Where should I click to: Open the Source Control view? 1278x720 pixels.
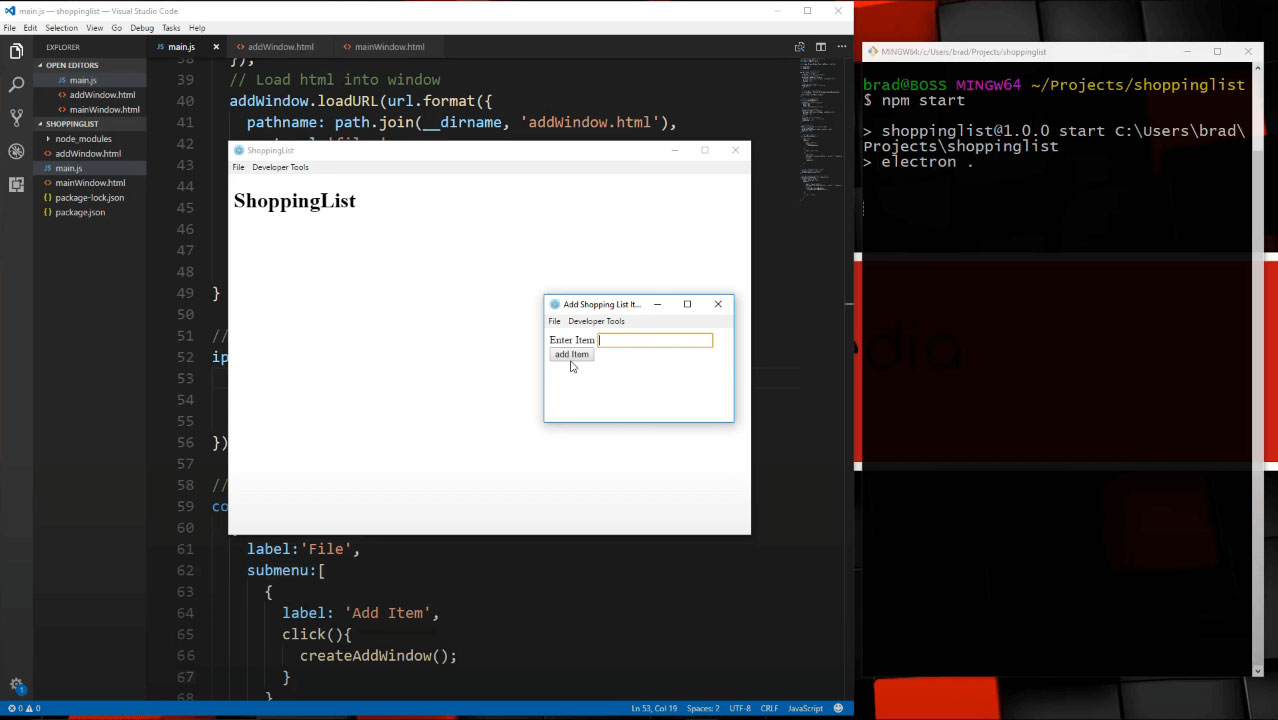point(16,118)
